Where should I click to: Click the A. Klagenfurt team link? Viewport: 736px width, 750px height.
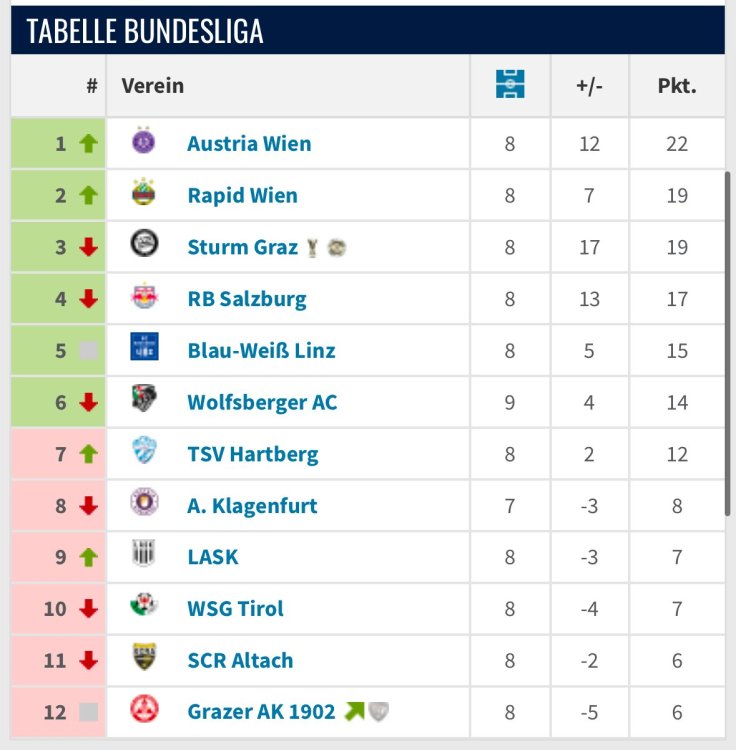(x=252, y=505)
